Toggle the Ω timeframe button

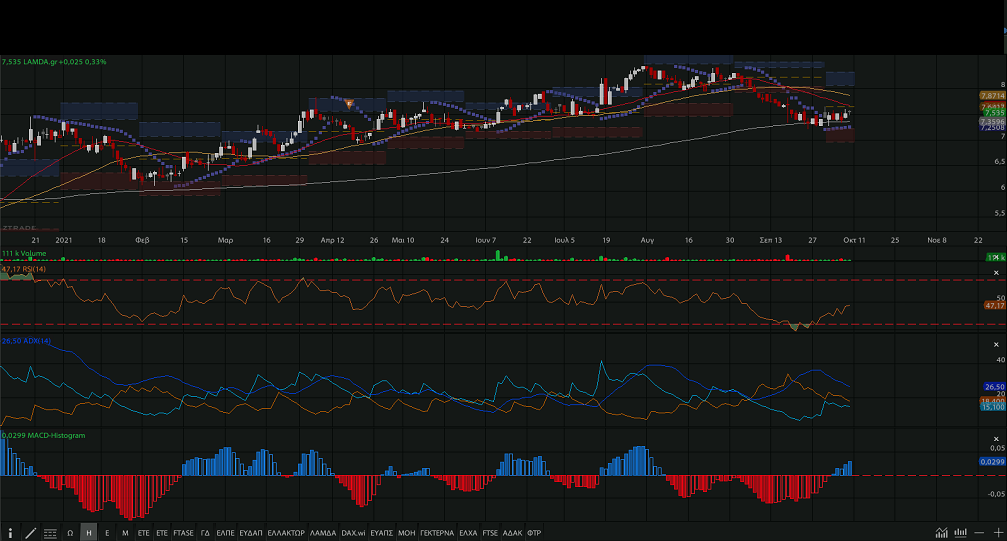point(70,533)
